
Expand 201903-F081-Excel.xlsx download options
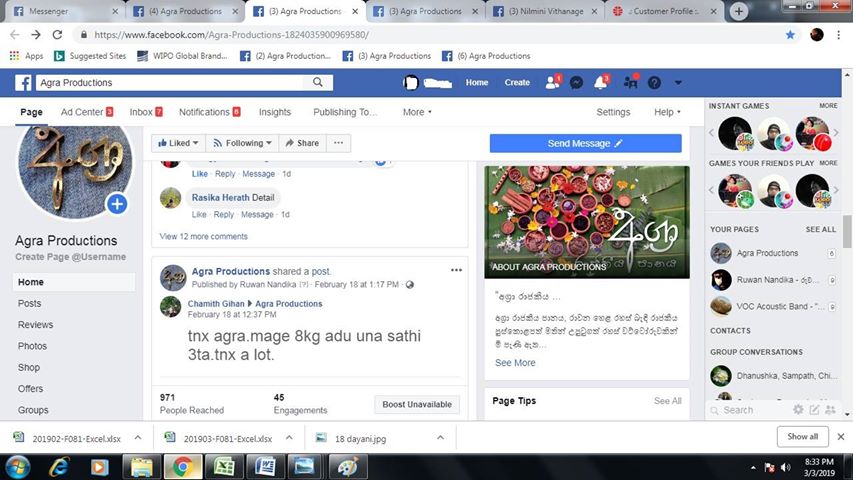pyautogui.click(x=289, y=438)
